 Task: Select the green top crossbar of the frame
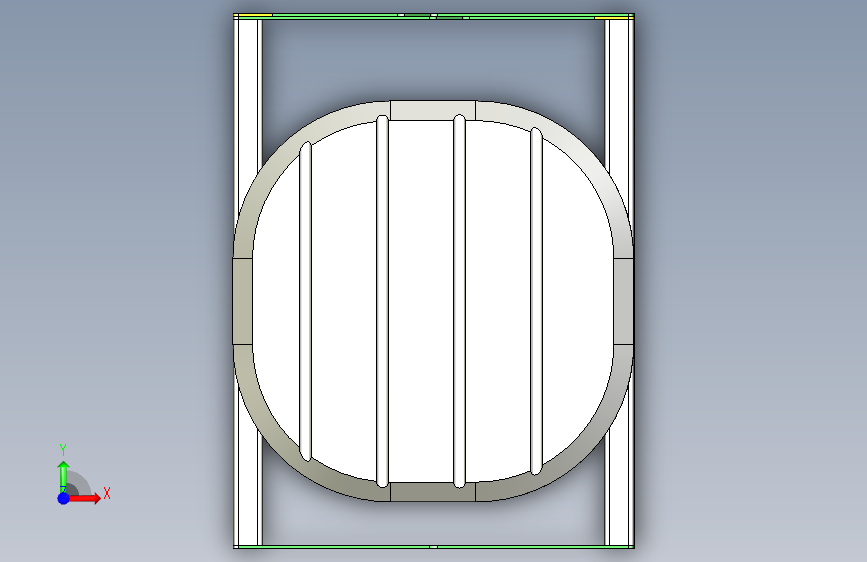[x=434, y=16]
